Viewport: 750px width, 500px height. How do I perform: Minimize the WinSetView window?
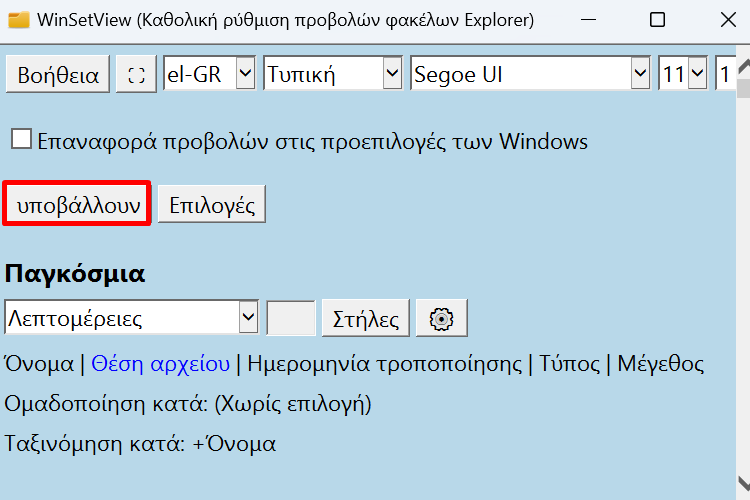point(588,20)
